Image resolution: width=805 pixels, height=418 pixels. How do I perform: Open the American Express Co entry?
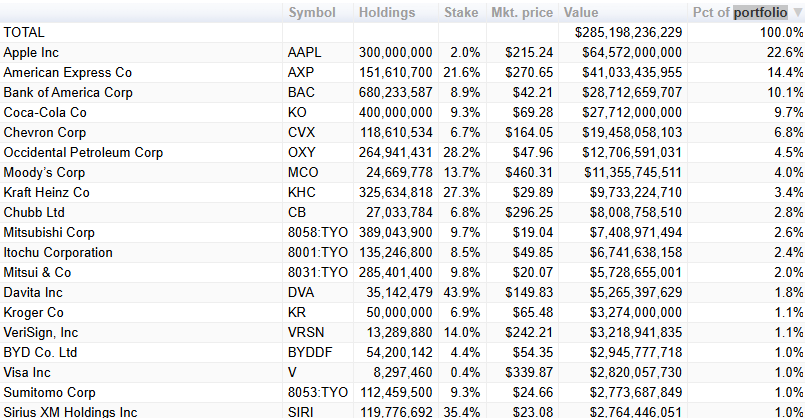[68, 72]
